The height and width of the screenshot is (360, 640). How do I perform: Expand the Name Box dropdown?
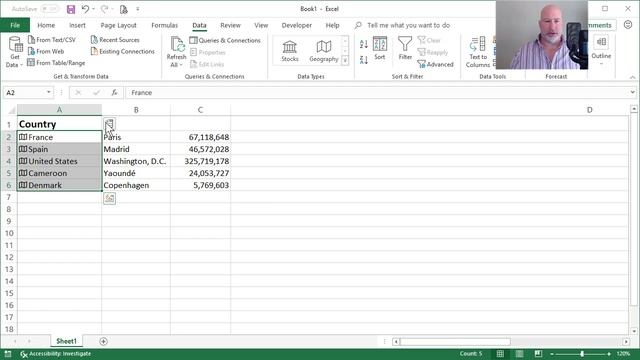click(x=49, y=92)
